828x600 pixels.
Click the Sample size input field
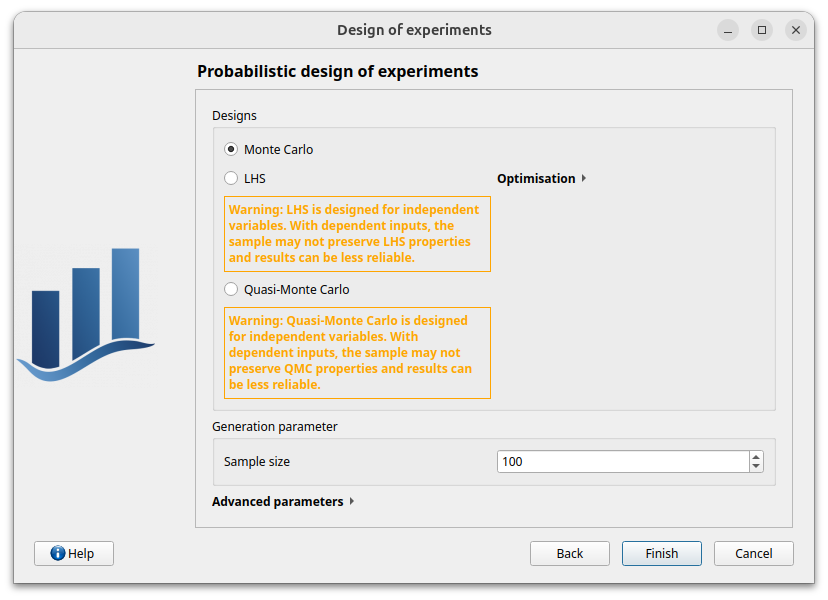(623, 462)
